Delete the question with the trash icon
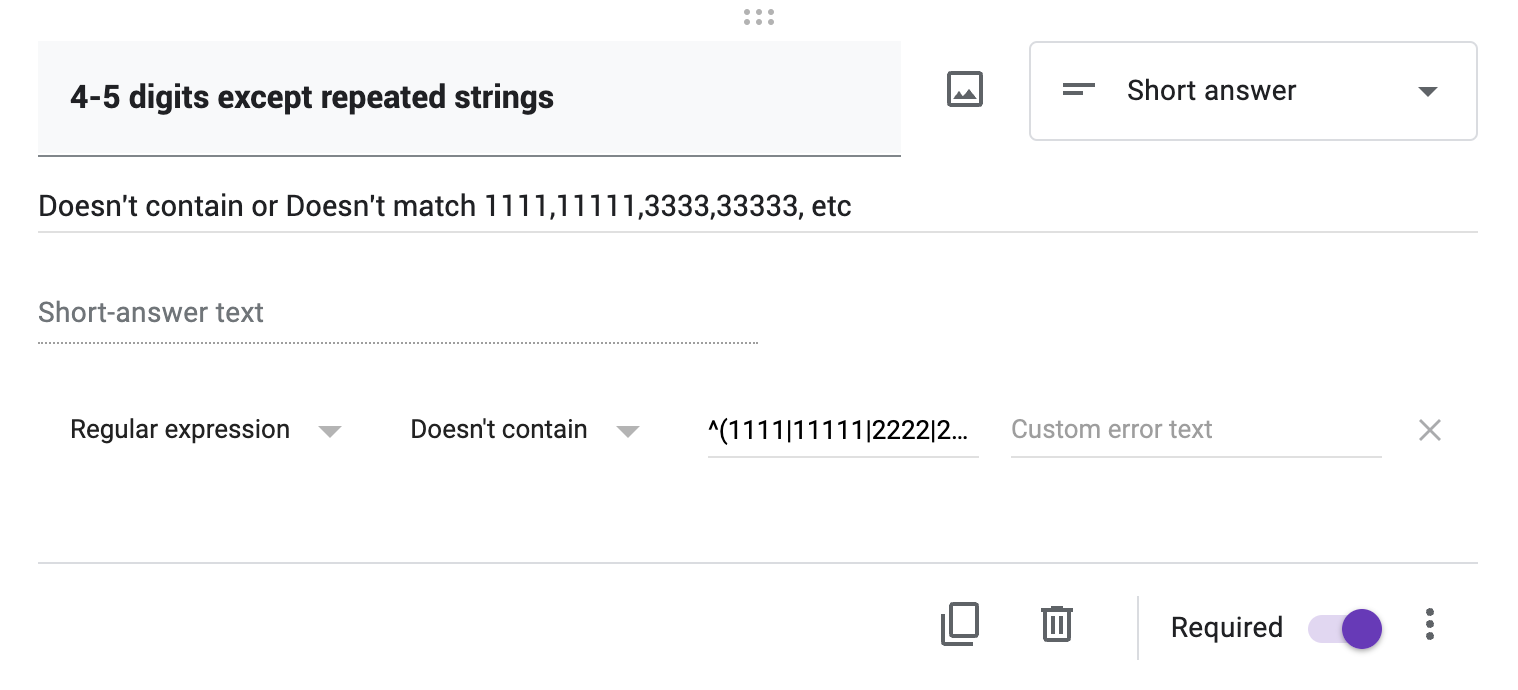This screenshot has height=690, width=1518. [1056, 625]
